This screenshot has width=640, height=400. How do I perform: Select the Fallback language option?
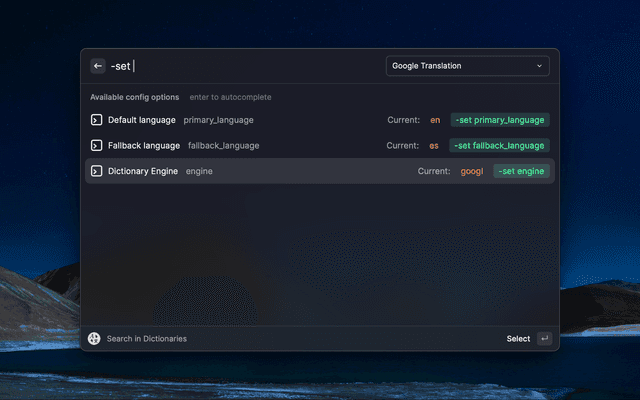[143, 145]
